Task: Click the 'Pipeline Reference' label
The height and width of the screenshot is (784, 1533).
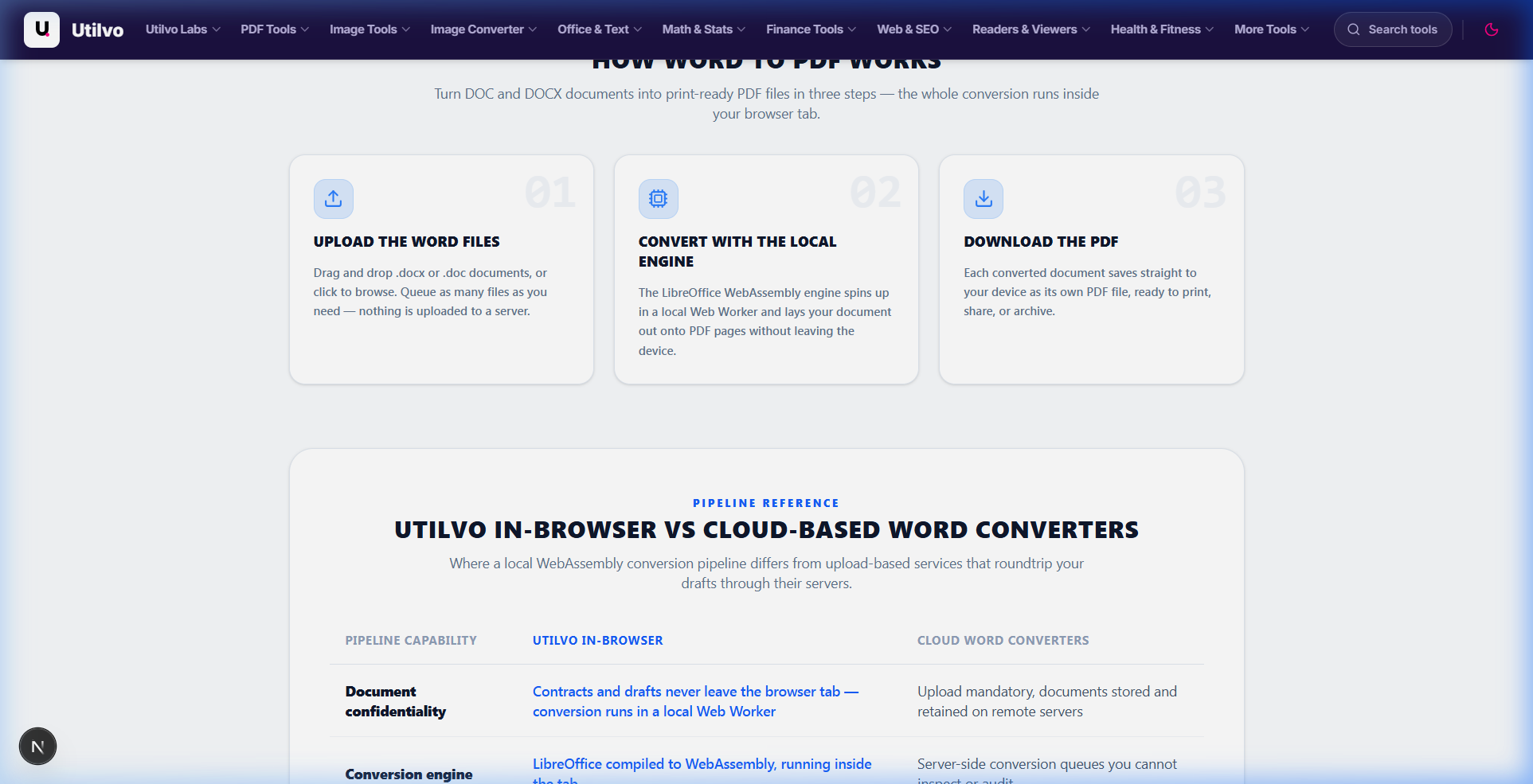Action: 766,503
